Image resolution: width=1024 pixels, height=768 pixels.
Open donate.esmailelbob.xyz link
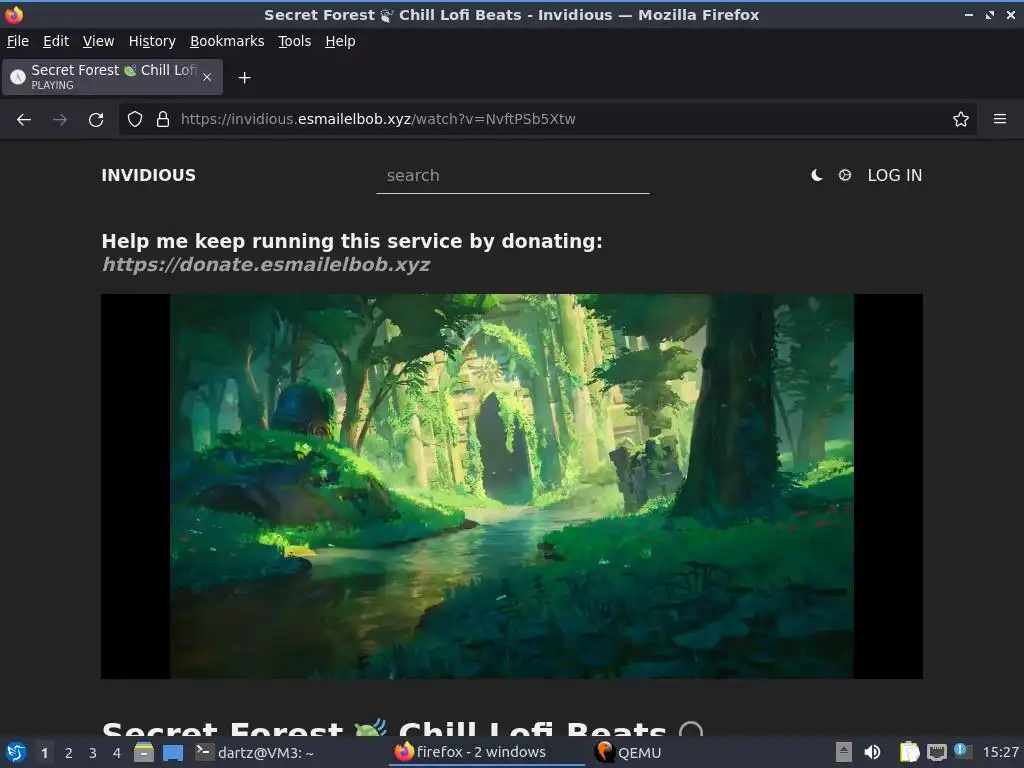tap(266, 264)
